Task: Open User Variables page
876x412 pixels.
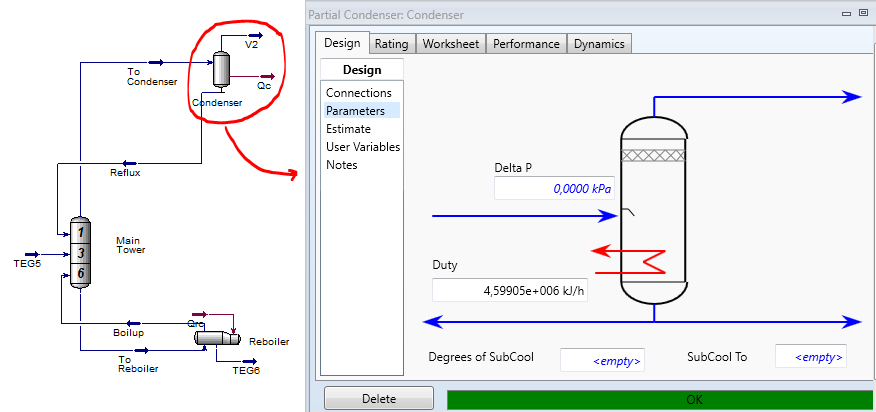Action: point(363,147)
